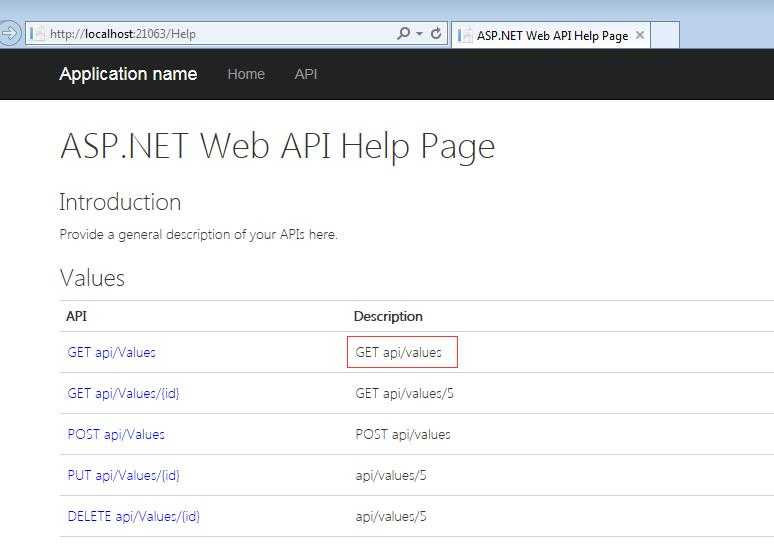Open a new browser tab
Viewport: 774px width, 550px height.
[x=665, y=35]
